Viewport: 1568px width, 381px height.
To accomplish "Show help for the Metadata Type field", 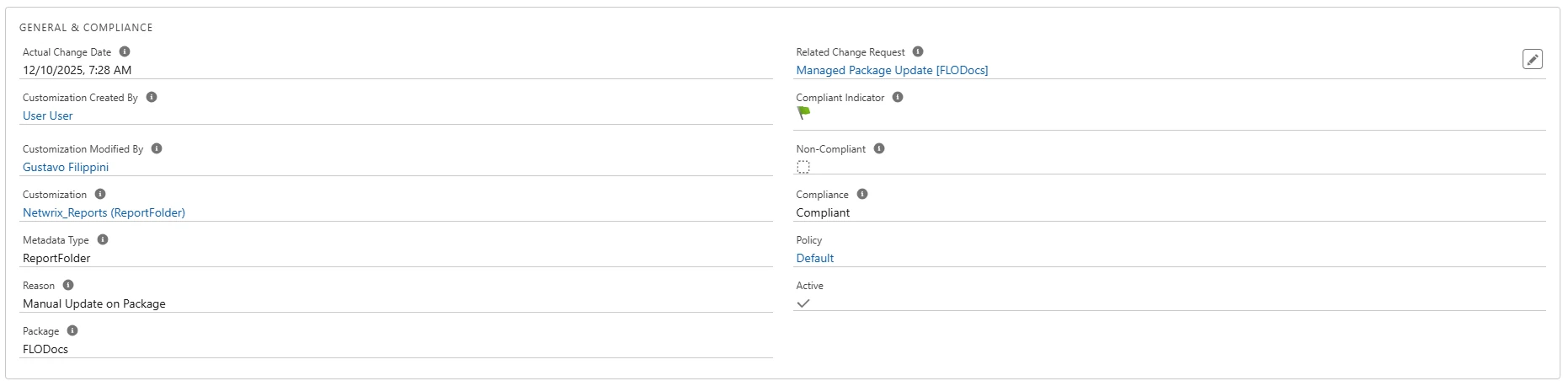I will (103, 239).
